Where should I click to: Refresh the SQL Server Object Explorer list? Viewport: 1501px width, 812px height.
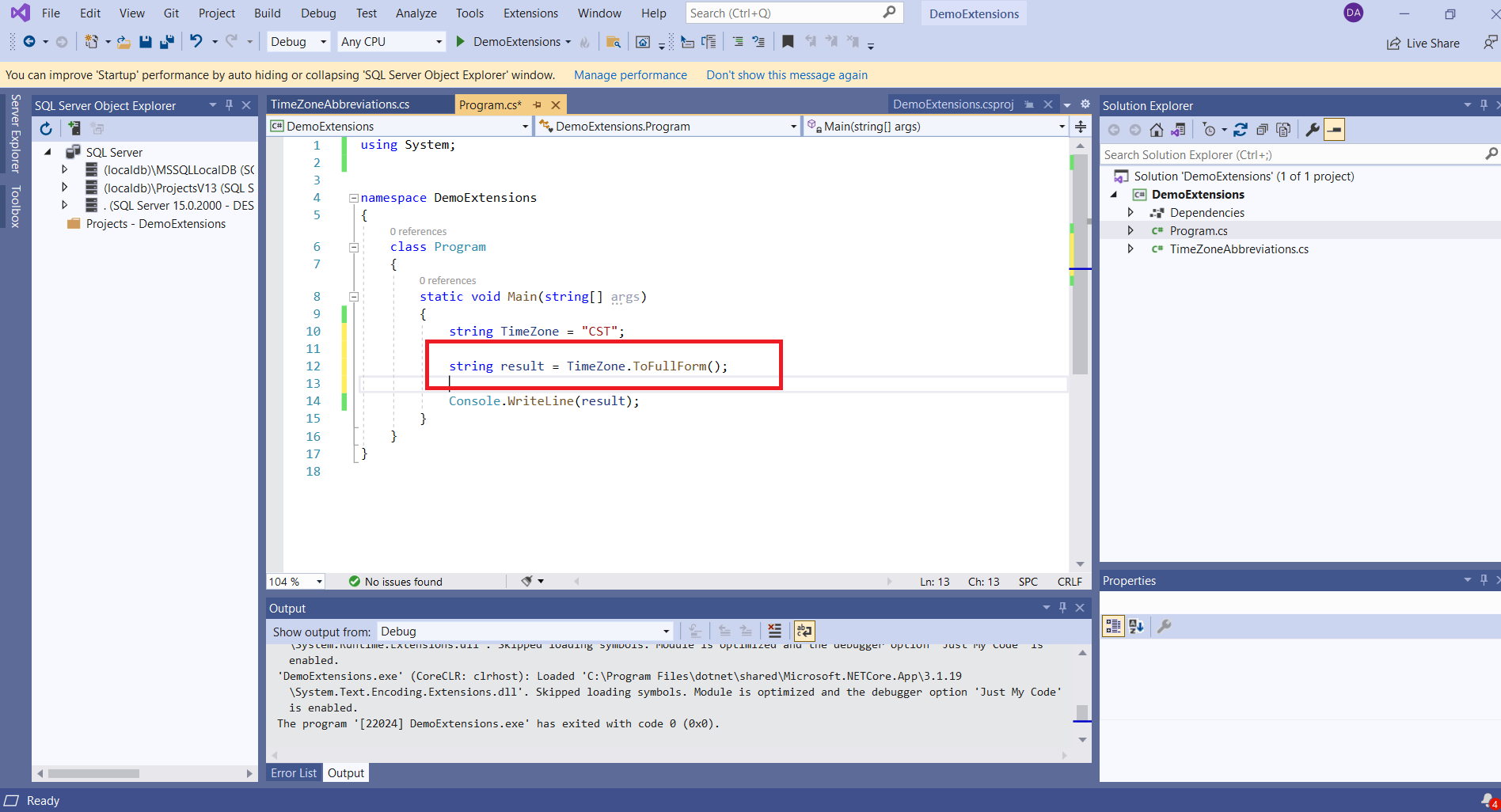pos(45,128)
